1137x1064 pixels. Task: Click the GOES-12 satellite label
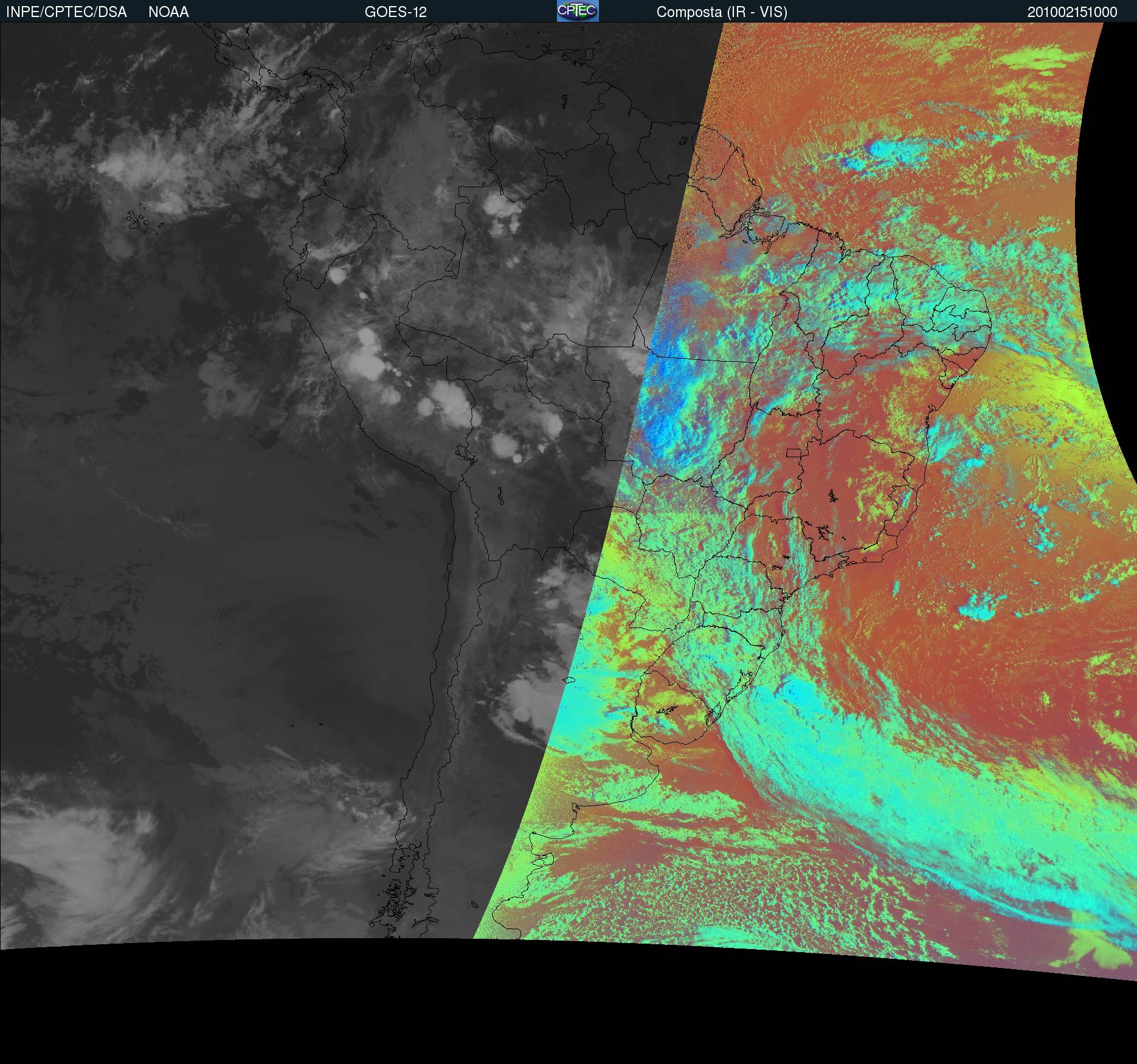click(x=396, y=12)
